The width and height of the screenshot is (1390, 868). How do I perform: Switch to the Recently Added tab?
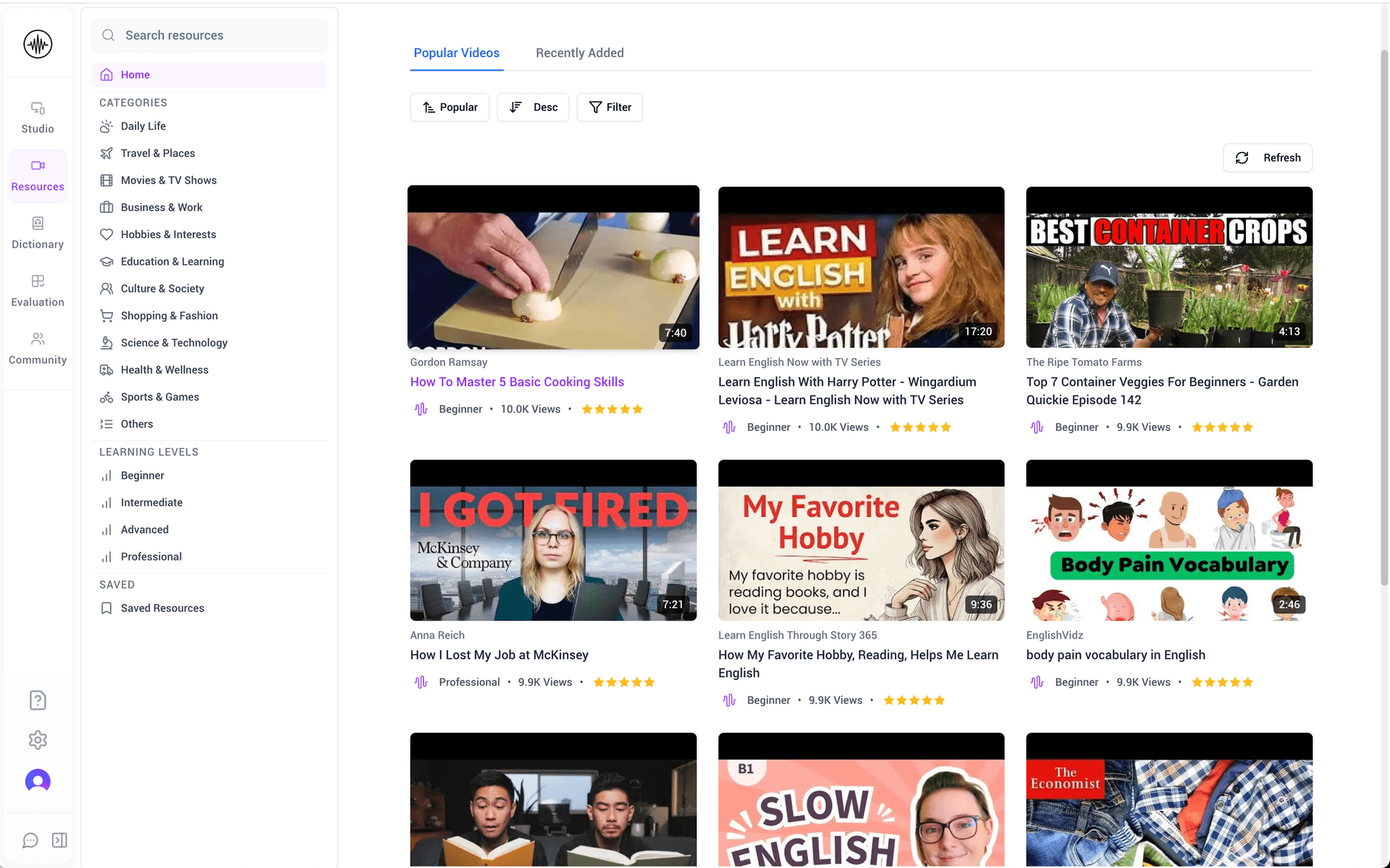[x=579, y=53]
